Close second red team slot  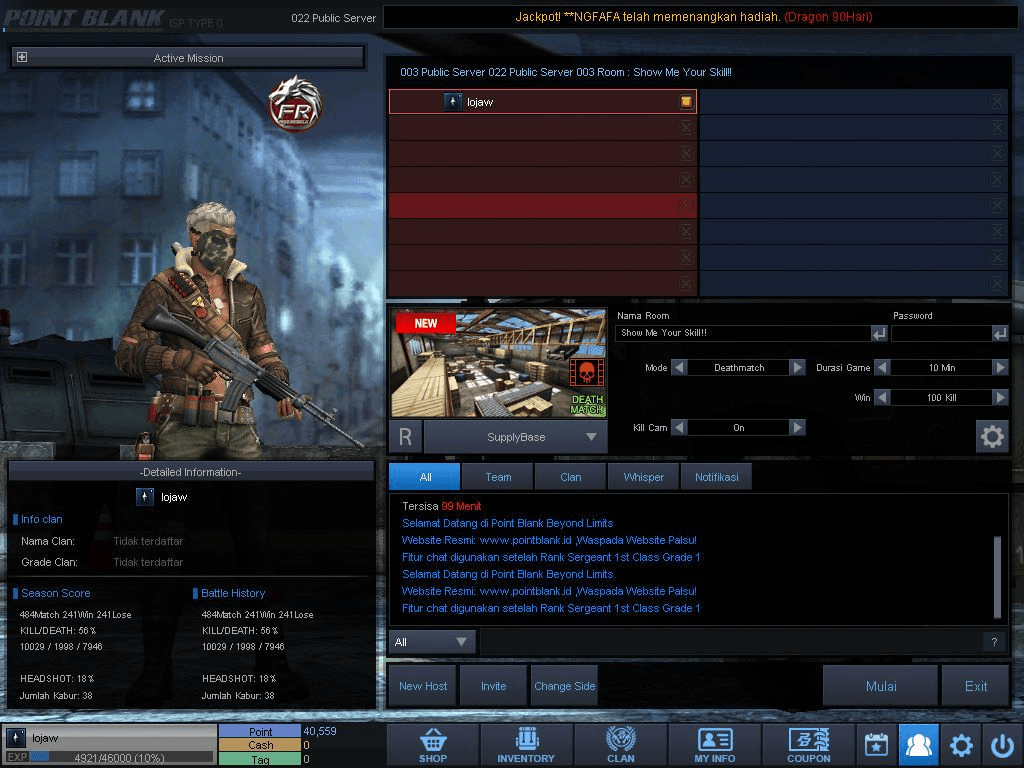(x=686, y=127)
